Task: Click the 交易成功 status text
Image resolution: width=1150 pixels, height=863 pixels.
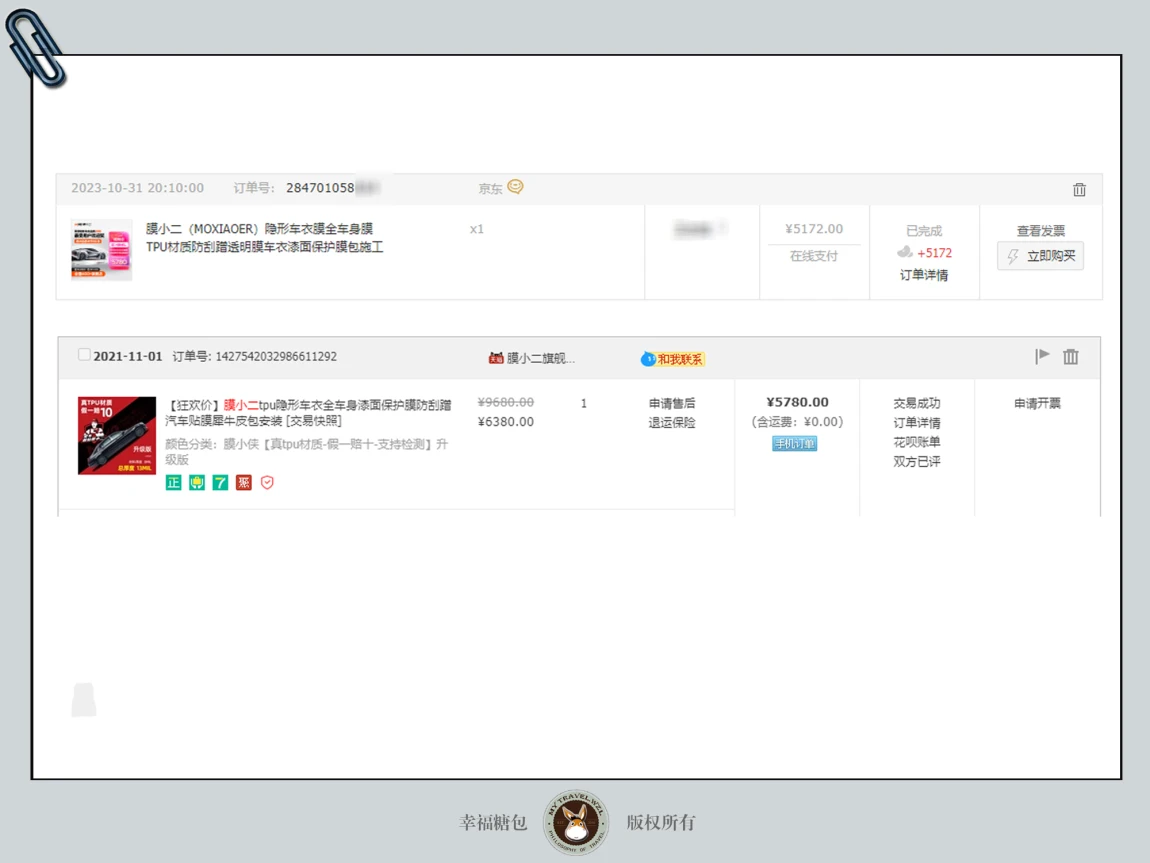Action: point(917,403)
